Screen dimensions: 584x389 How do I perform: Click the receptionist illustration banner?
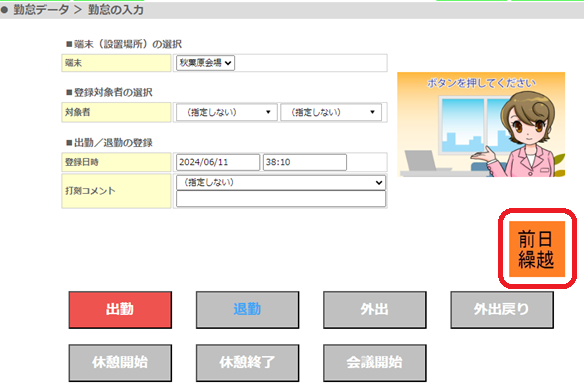(481, 124)
